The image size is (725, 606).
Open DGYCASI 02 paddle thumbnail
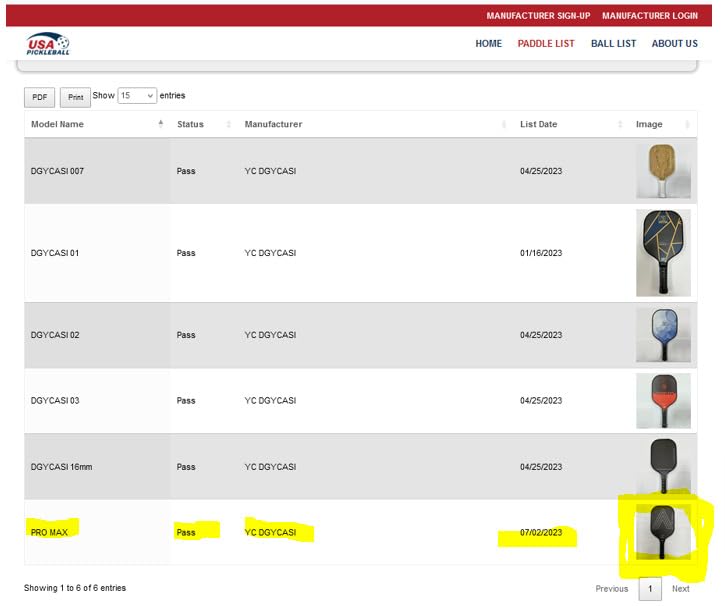663,335
